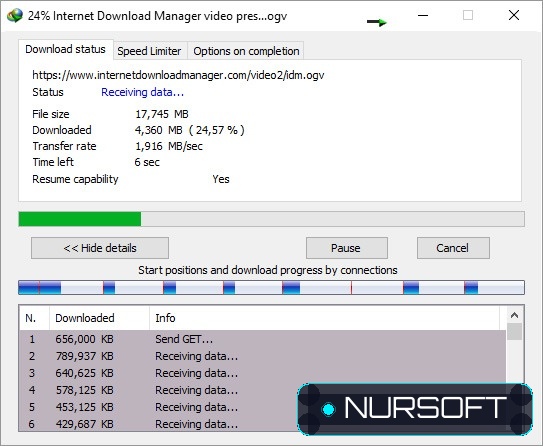Click the downloaded value 4,360 MB
This screenshot has width=543, height=446.
[158, 130]
